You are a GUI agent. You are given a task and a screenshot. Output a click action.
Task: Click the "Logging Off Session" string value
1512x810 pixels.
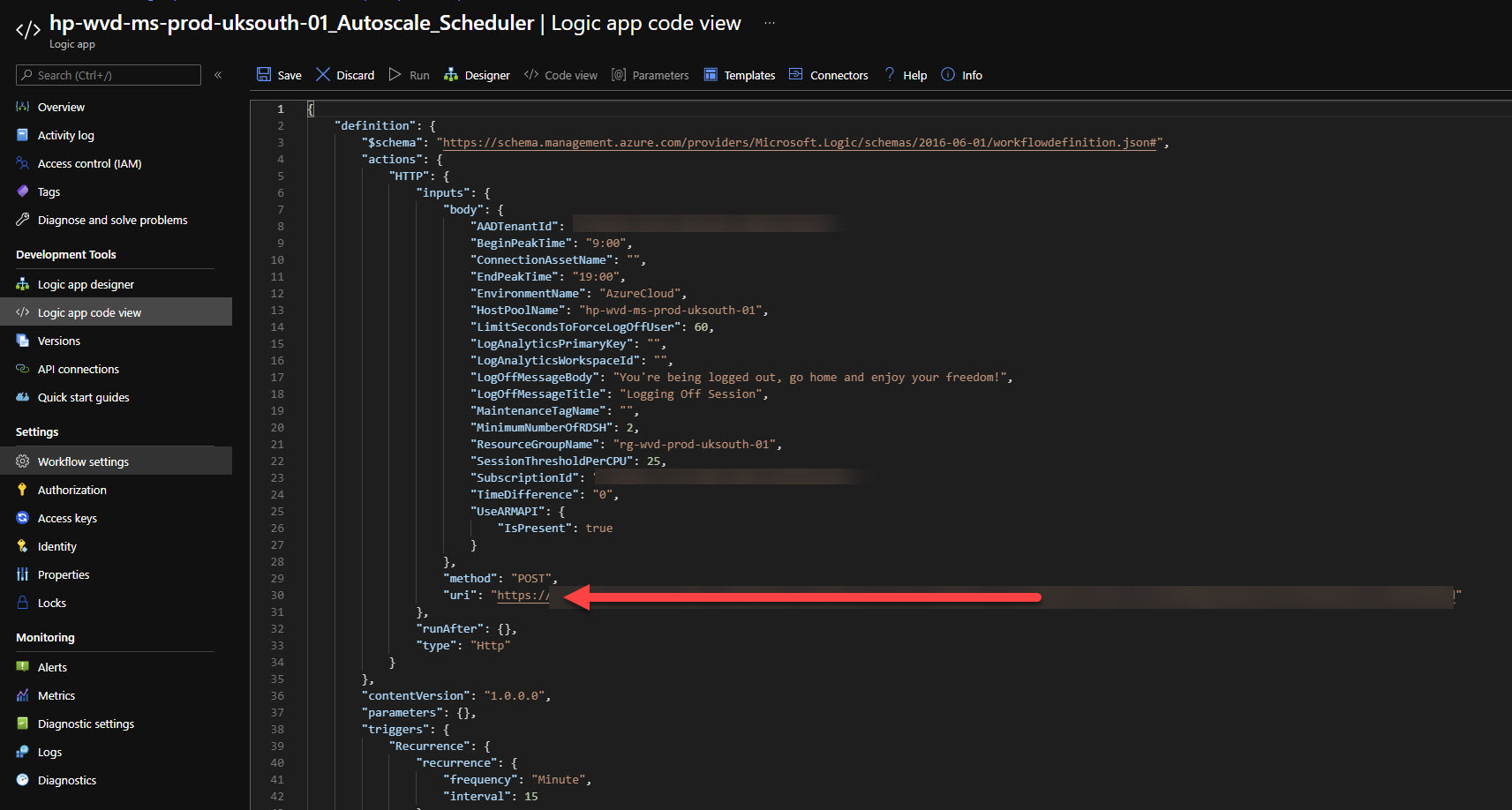691,394
